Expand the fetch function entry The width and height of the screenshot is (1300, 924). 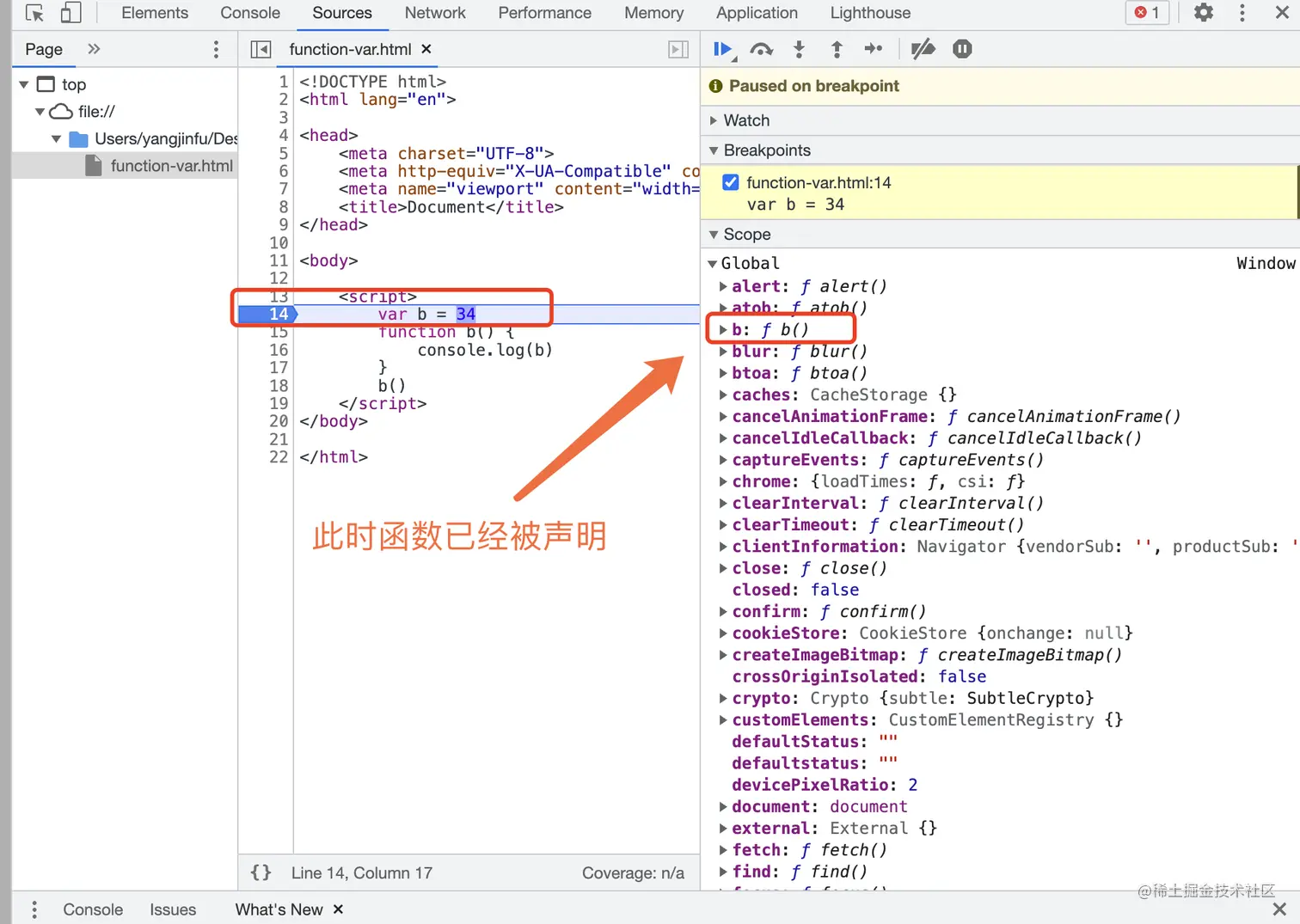724,850
